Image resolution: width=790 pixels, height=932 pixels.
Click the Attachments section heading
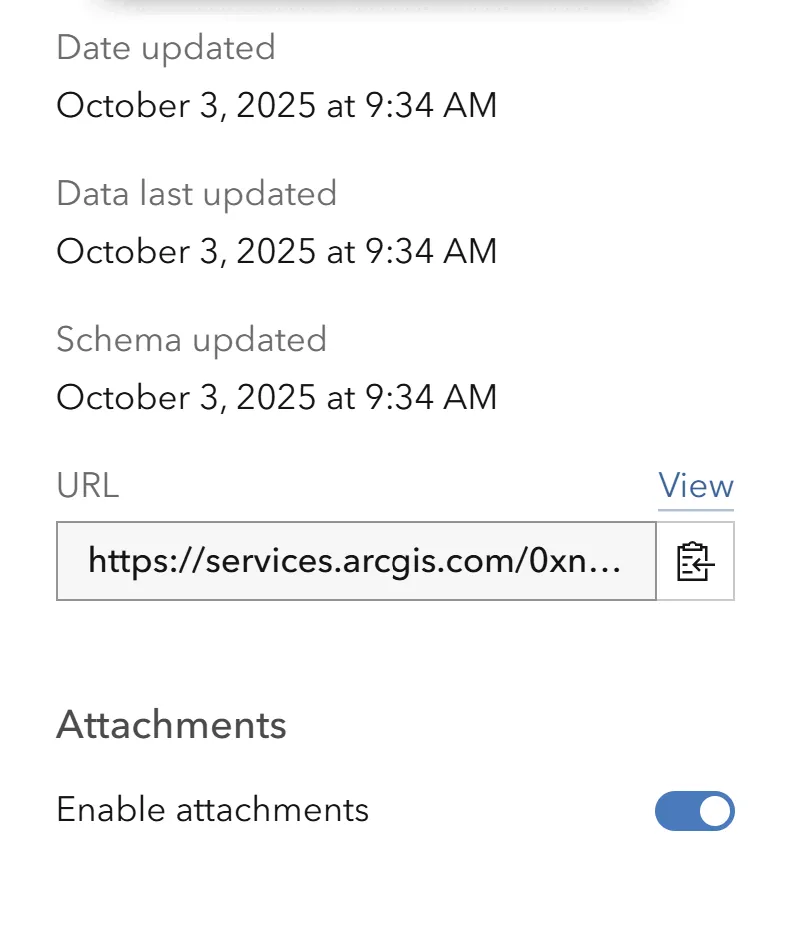tap(172, 725)
